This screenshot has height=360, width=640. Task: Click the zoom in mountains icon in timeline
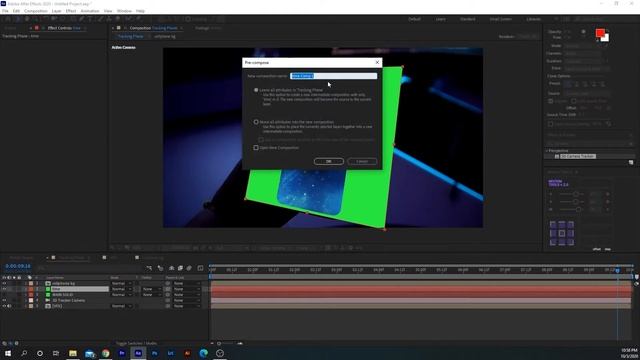(x=240, y=343)
